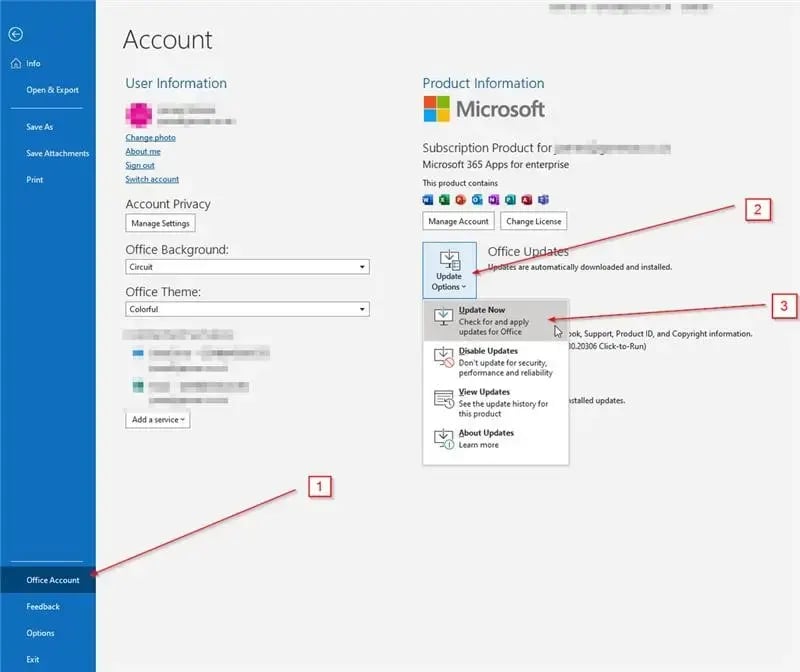The width and height of the screenshot is (800, 672).
Task: Open the Office Theme combo box
Action: [x=247, y=309]
